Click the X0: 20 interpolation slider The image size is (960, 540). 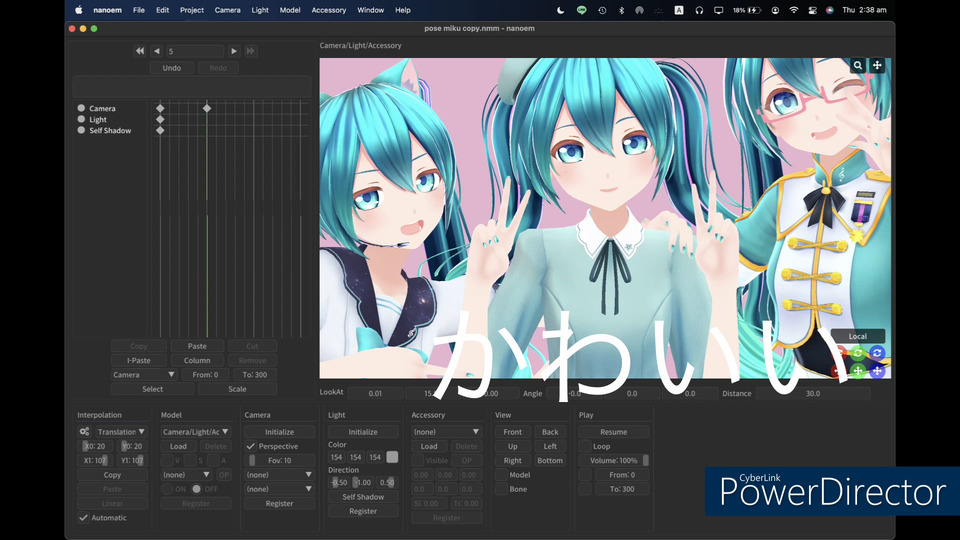pos(94,446)
